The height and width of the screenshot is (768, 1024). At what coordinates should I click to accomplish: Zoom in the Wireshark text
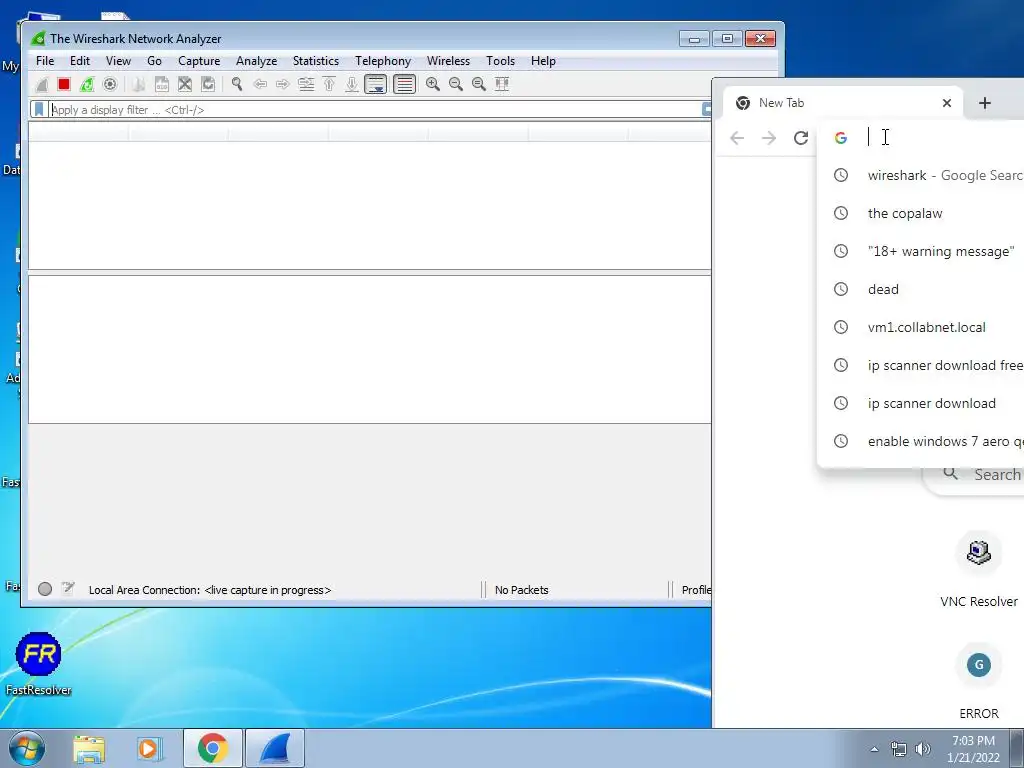tap(432, 84)
